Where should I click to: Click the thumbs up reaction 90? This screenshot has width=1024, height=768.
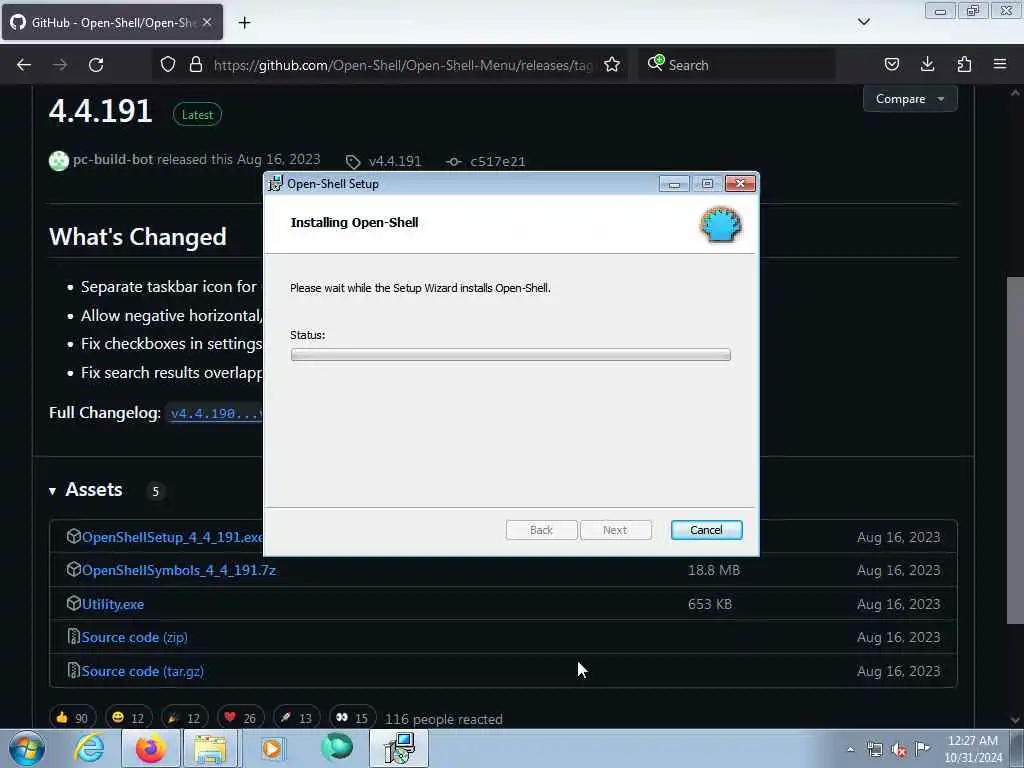[x=72, y=718]
